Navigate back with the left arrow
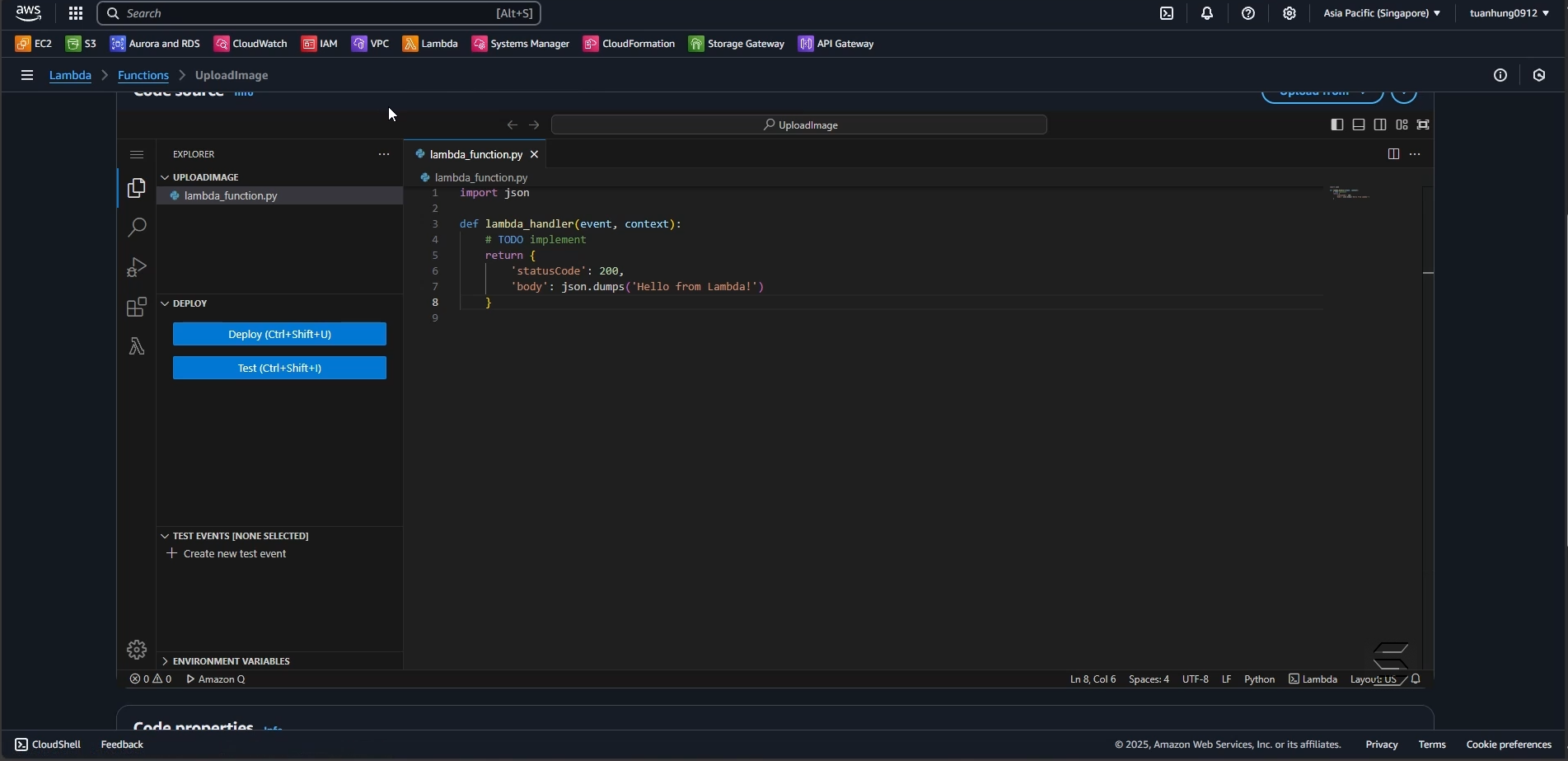Viewport: 1568px width, 761px height. [x=513, y=125]
